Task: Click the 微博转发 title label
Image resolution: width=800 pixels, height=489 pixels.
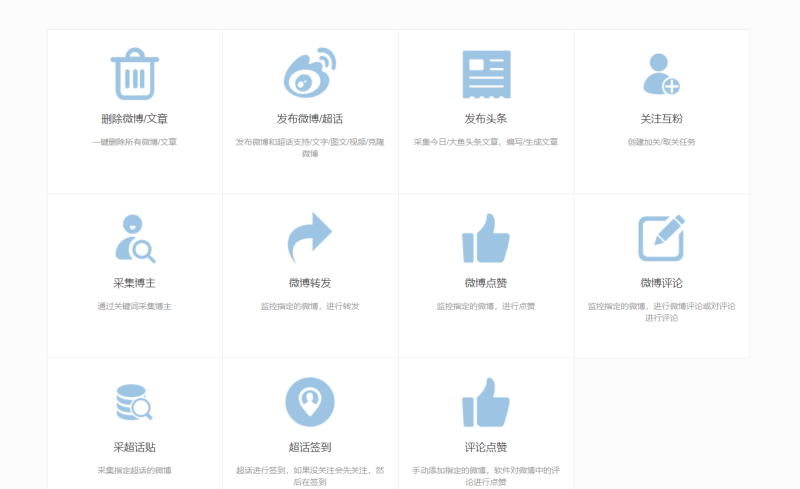Action: [x=310, y=283]
